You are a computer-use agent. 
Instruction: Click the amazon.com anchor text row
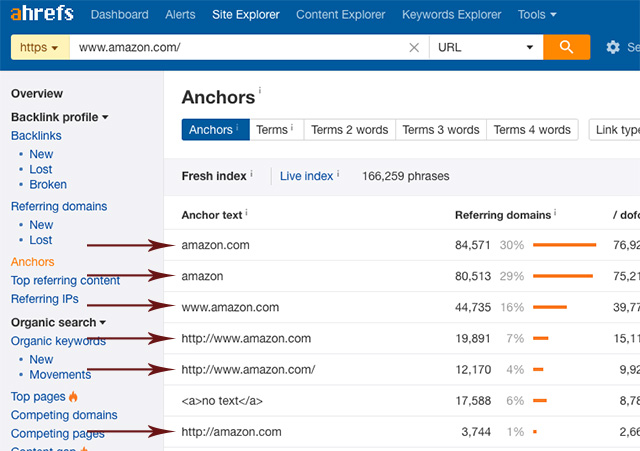(216, 245)
